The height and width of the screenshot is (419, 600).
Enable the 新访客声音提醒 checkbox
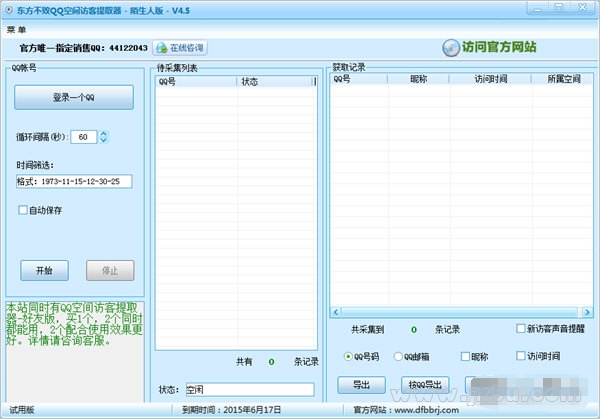tap(520, 328)
